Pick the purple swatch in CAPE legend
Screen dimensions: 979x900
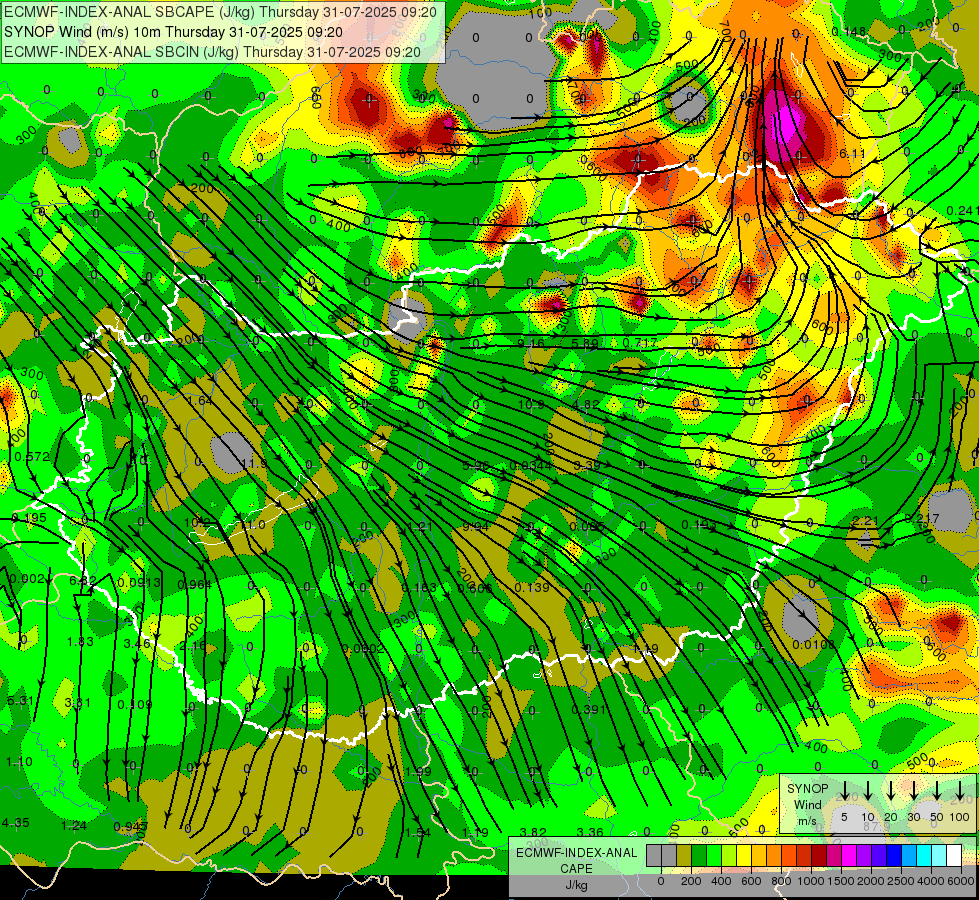coord(864,855)
